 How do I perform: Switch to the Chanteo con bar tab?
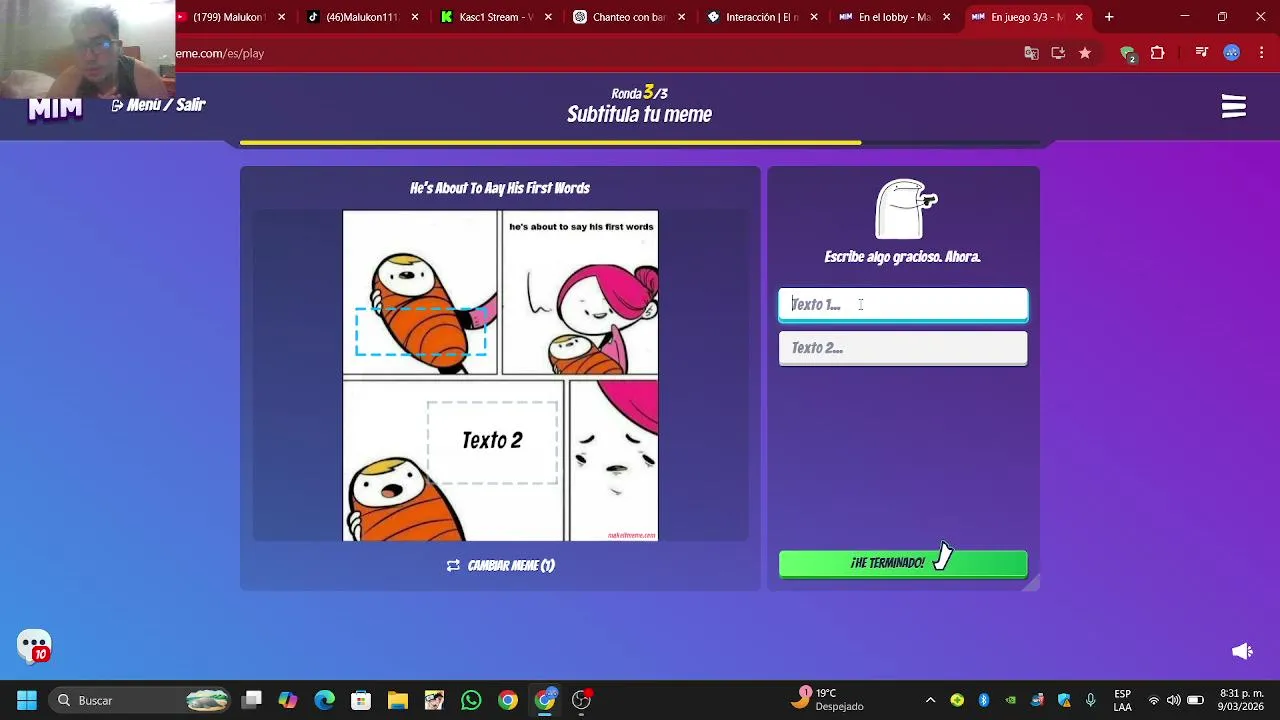coord(629,17)
